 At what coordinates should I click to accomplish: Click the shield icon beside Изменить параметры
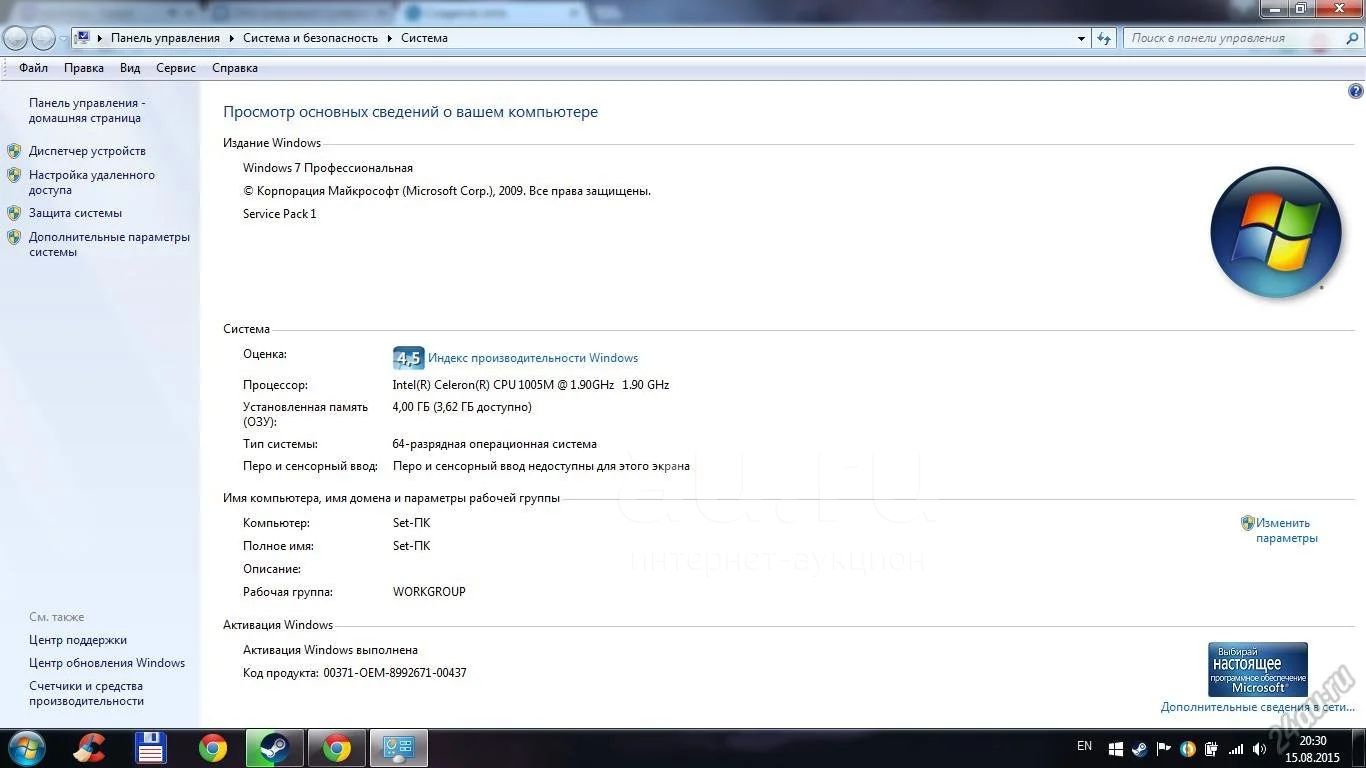pyautogui.click(x=1248, y=523)
